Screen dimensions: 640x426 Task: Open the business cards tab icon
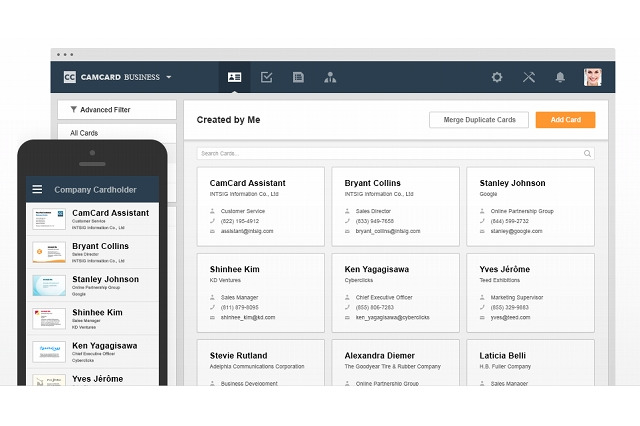pos(234,77)
